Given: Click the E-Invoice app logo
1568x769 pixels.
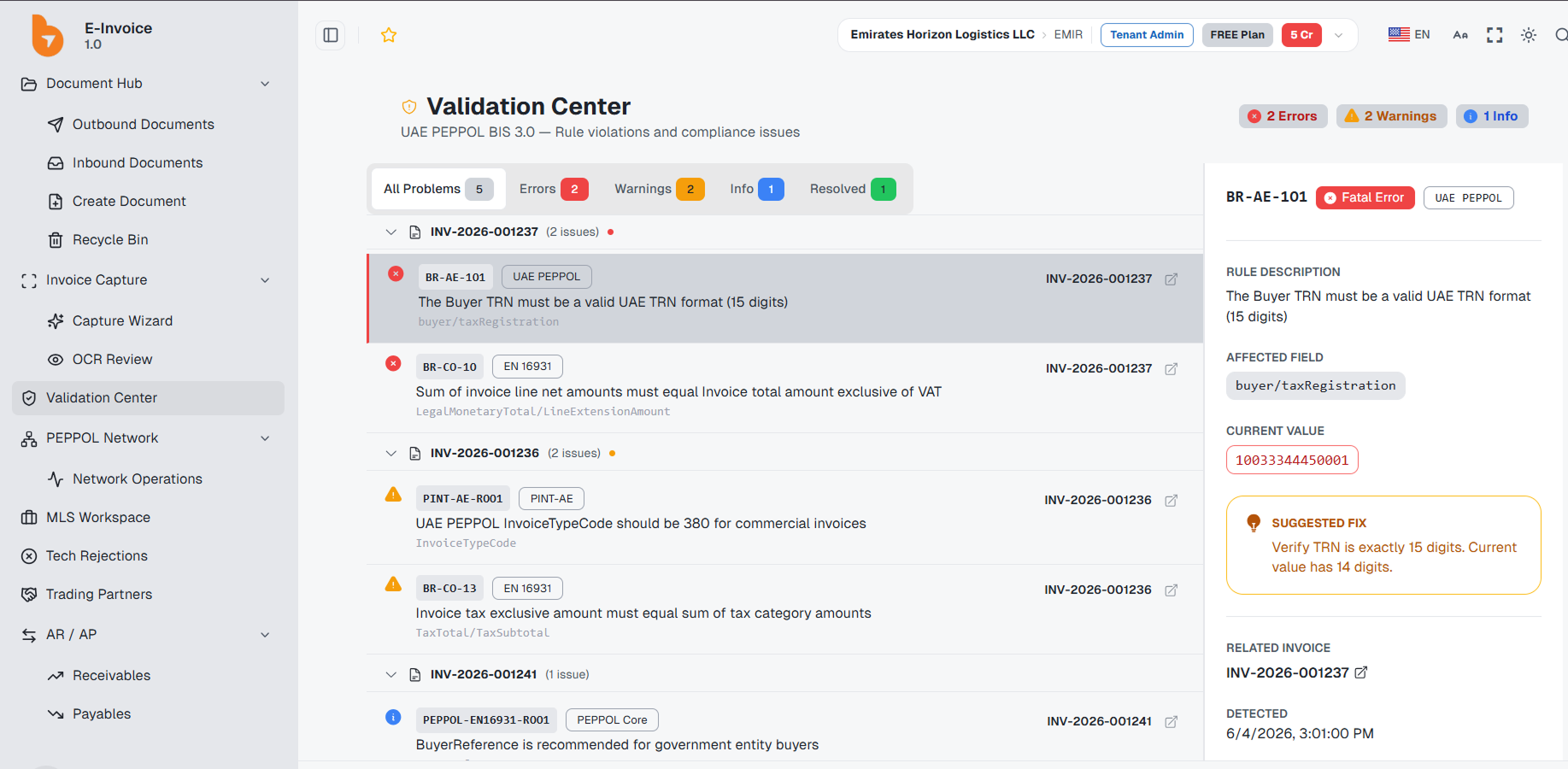Looking at the screenshot, I should pos(47,35).
